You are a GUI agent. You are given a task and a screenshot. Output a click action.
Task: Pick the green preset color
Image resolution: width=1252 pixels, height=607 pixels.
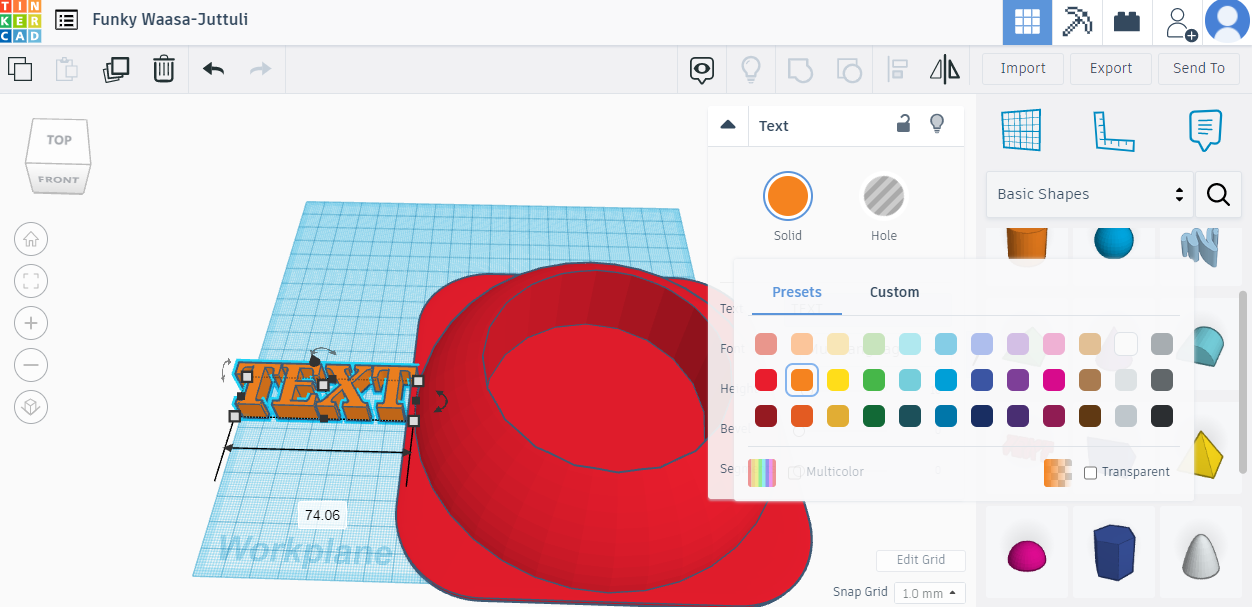(x=874, y=380)
